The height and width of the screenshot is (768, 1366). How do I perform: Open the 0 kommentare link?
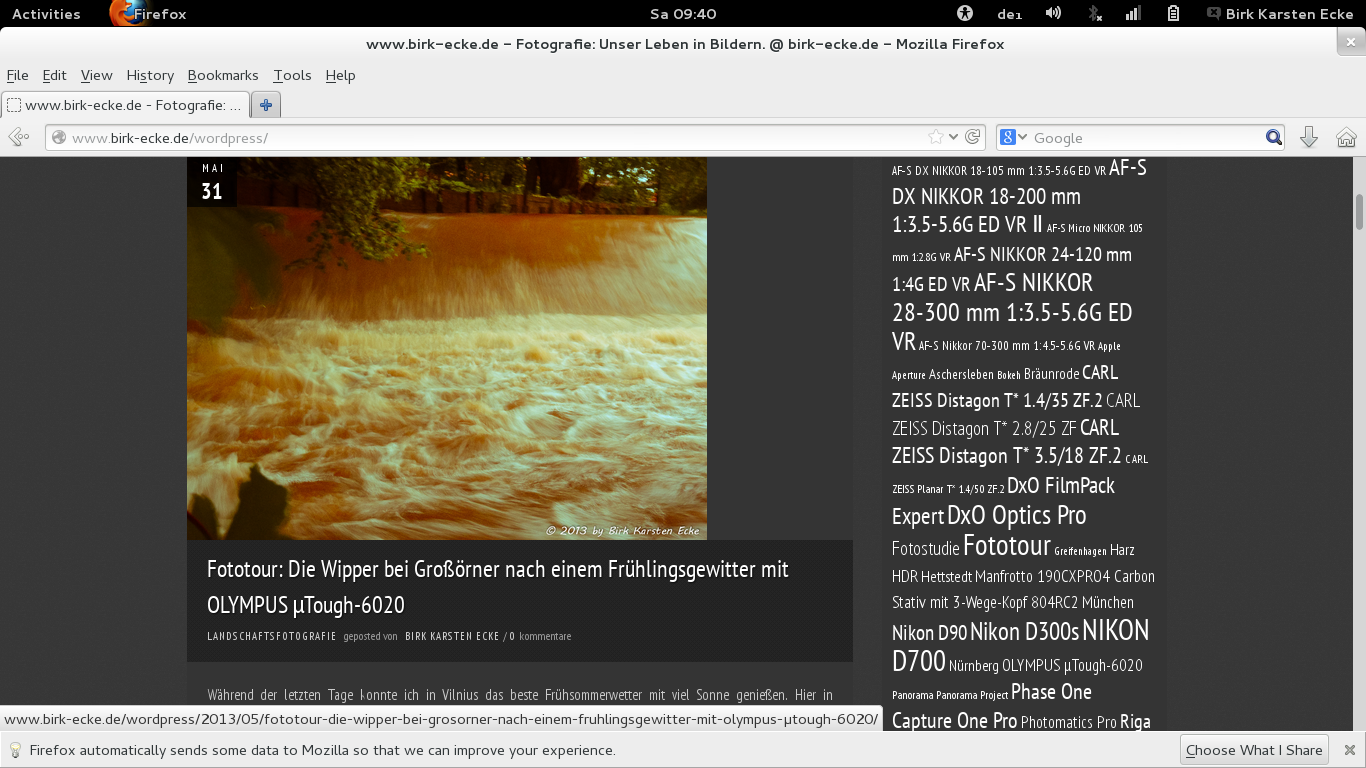point(540,636)
